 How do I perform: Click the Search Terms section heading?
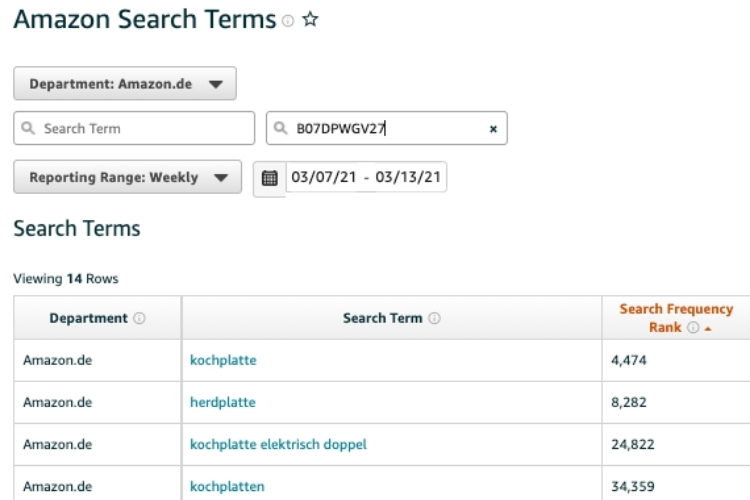(x=77, y=228)
